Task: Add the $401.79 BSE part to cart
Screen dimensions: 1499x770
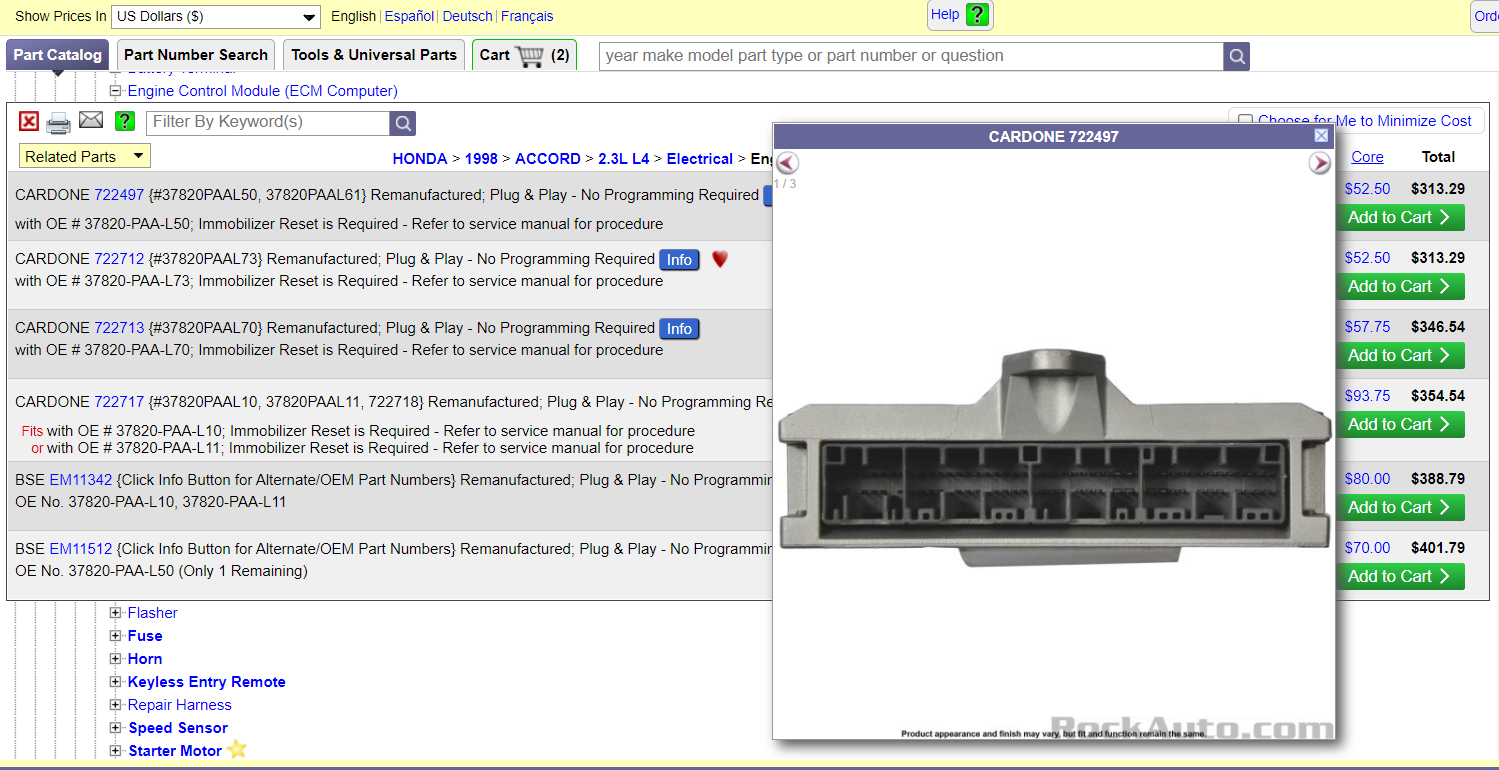Action: point(1400,577)
